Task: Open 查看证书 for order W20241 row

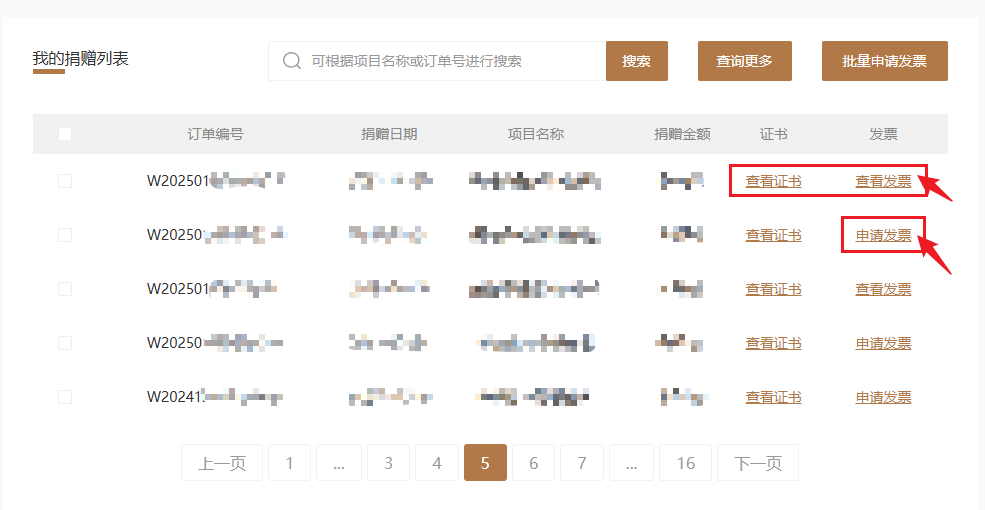Action: (x=773, y=398)
